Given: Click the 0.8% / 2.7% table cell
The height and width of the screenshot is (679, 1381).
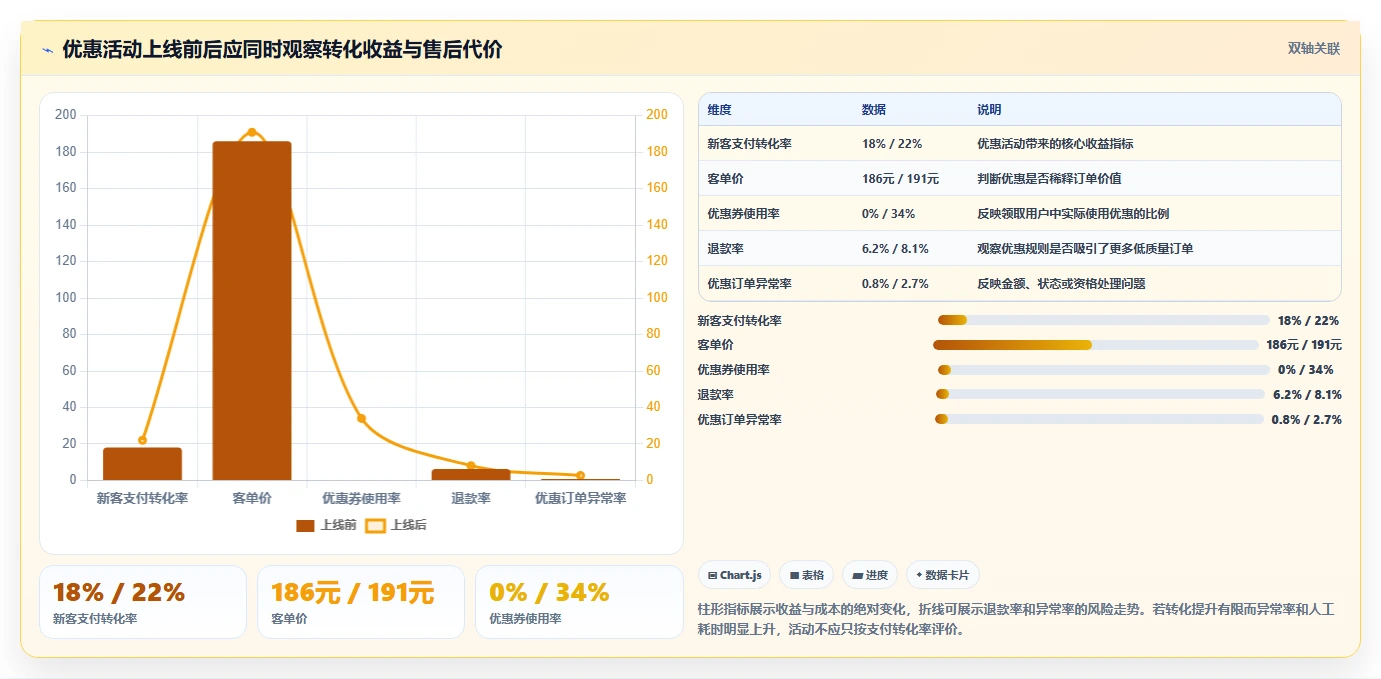Looking at the screenshot, I should (895, 284).
